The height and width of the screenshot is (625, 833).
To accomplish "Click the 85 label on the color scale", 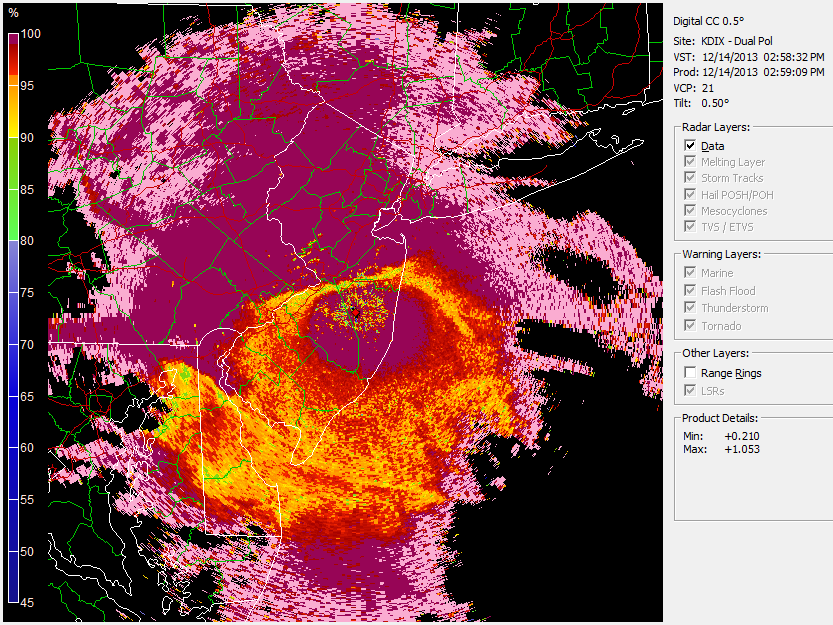I will [27, 190].
